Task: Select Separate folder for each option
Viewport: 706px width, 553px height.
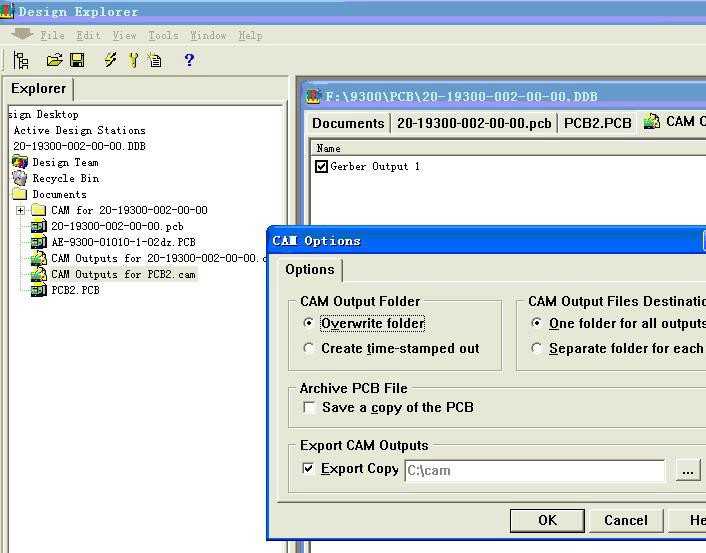Action: point(536,348)
